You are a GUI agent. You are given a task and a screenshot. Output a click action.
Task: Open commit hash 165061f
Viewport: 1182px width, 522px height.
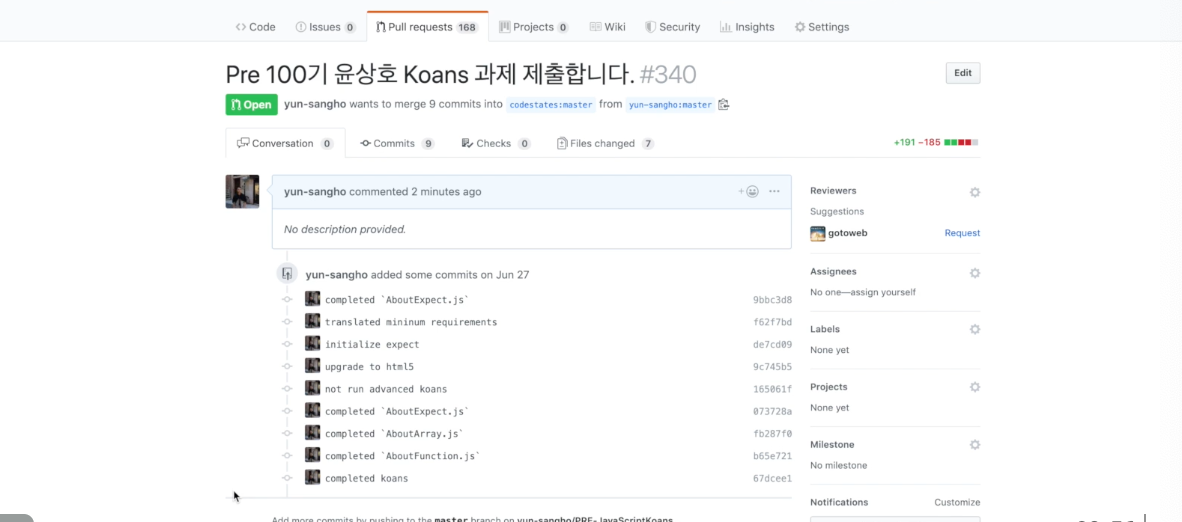coord(773,389)
